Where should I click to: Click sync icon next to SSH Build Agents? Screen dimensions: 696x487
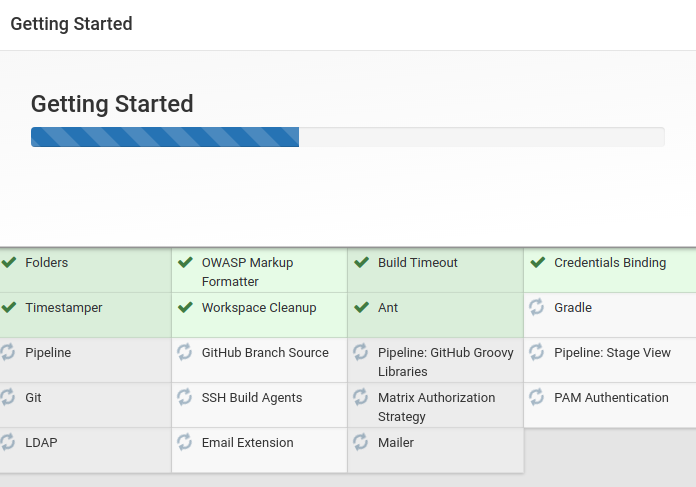pos(184,397)
